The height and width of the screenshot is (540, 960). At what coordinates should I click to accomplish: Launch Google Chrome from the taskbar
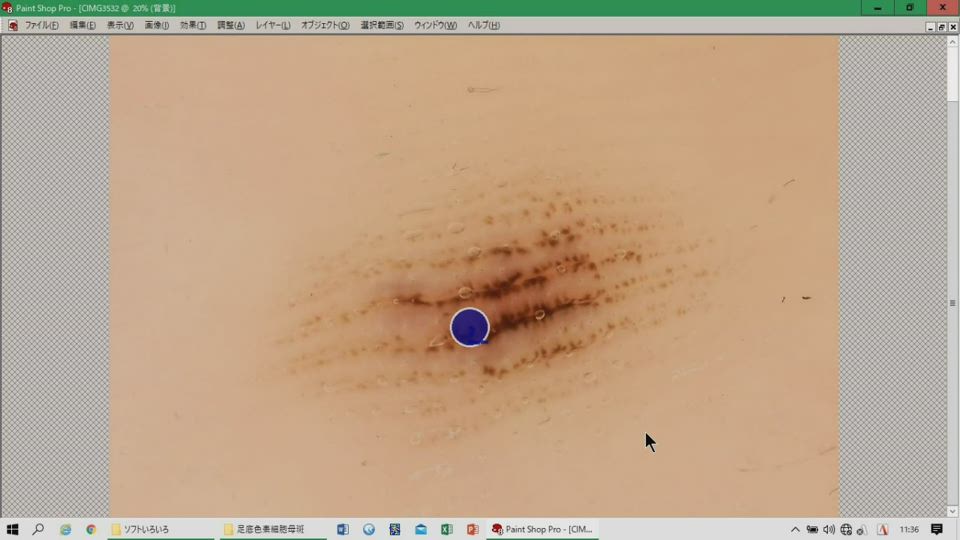[91, 529]
